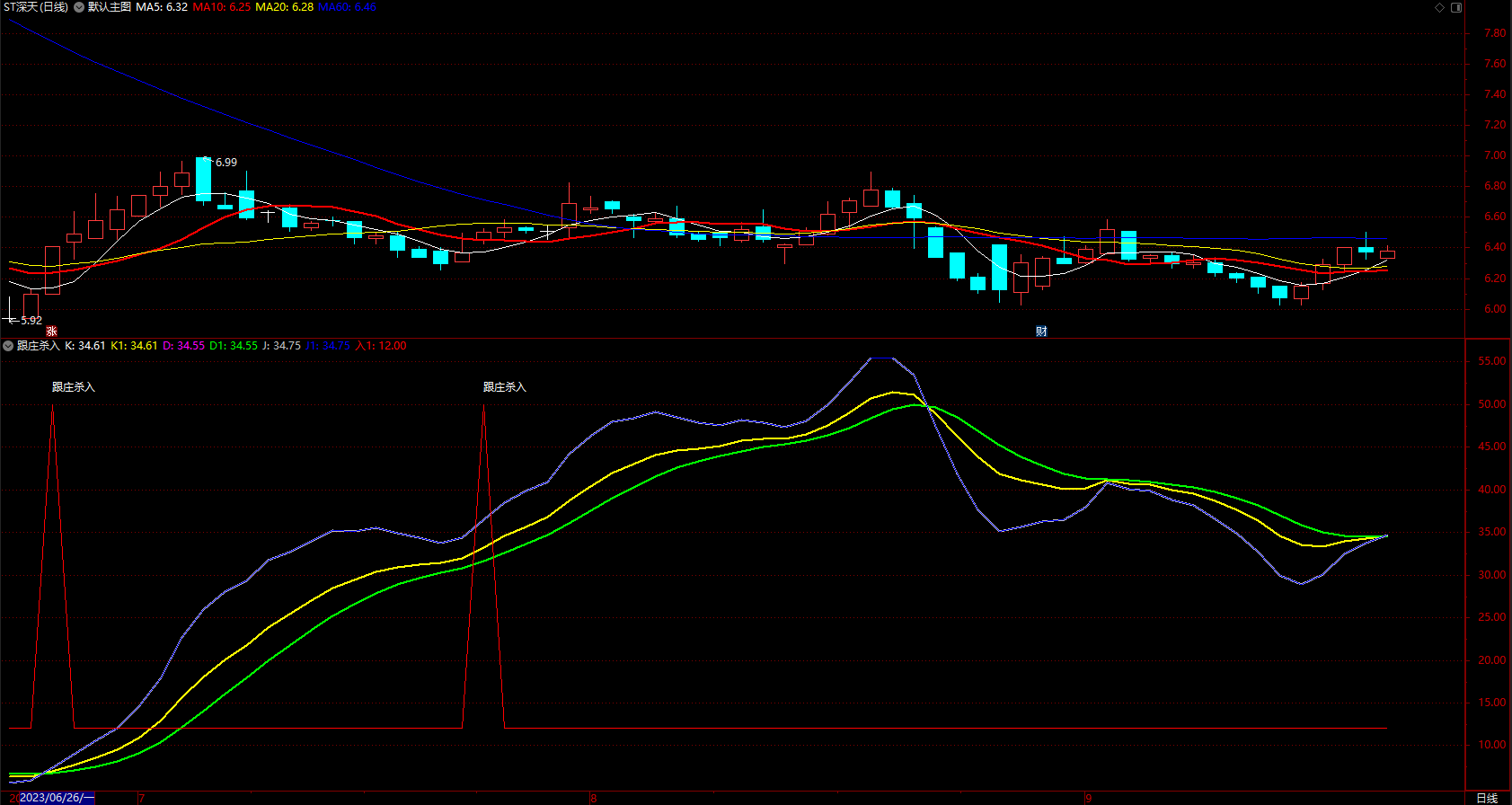1512x805 pixels.
Task: Click the tall cyan candlestick near 6.99
Action: pos(204,180)
